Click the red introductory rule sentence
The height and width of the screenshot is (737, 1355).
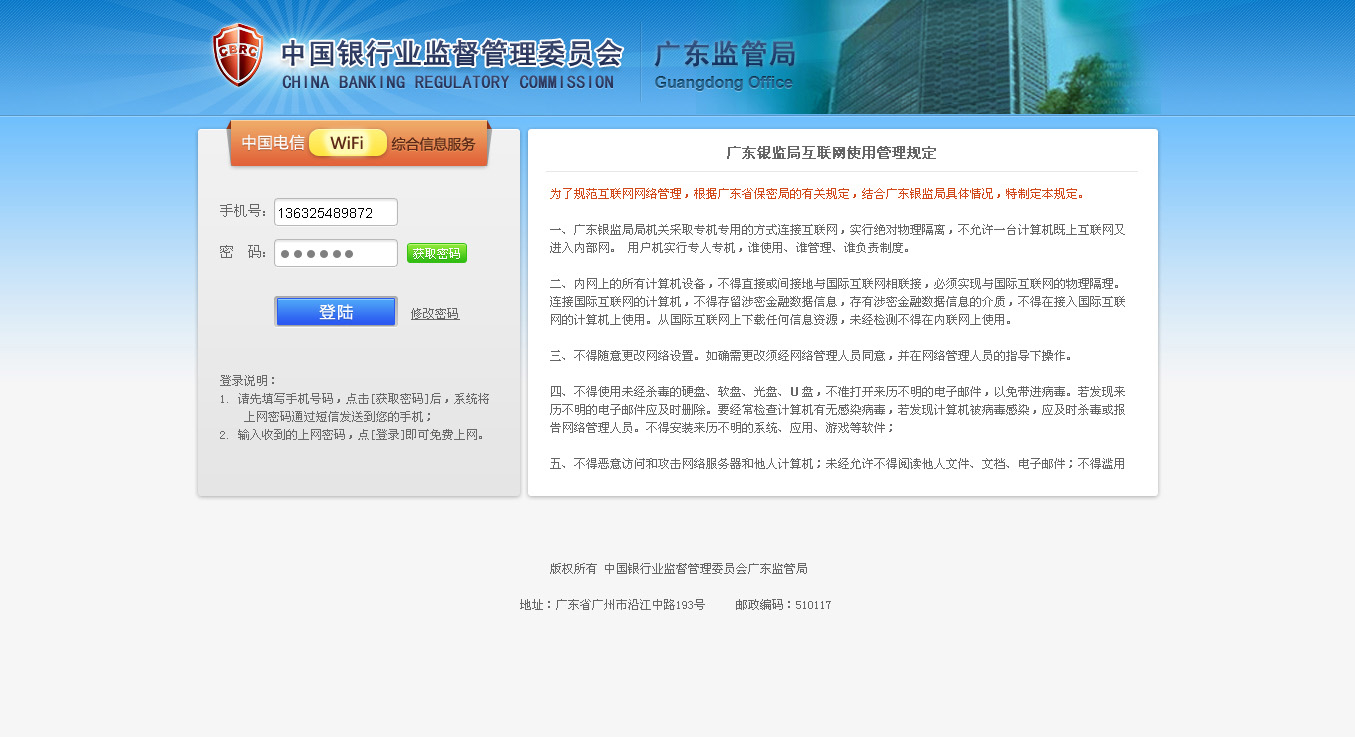[817, 194]
